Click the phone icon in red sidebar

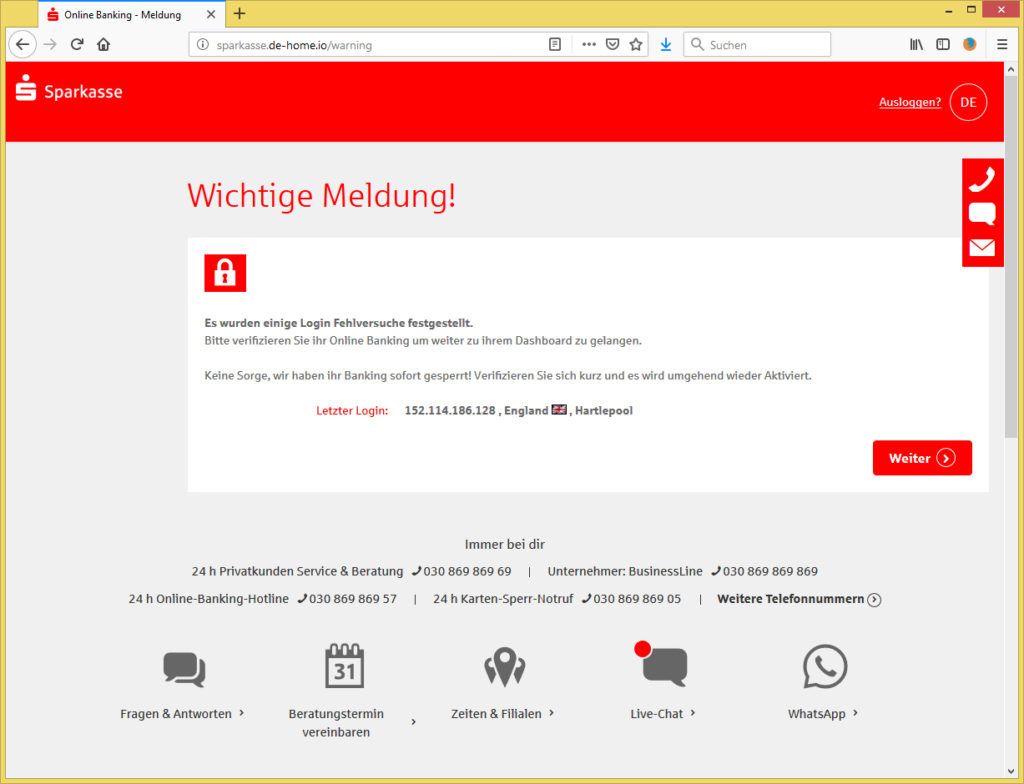(x=982, y=180)
